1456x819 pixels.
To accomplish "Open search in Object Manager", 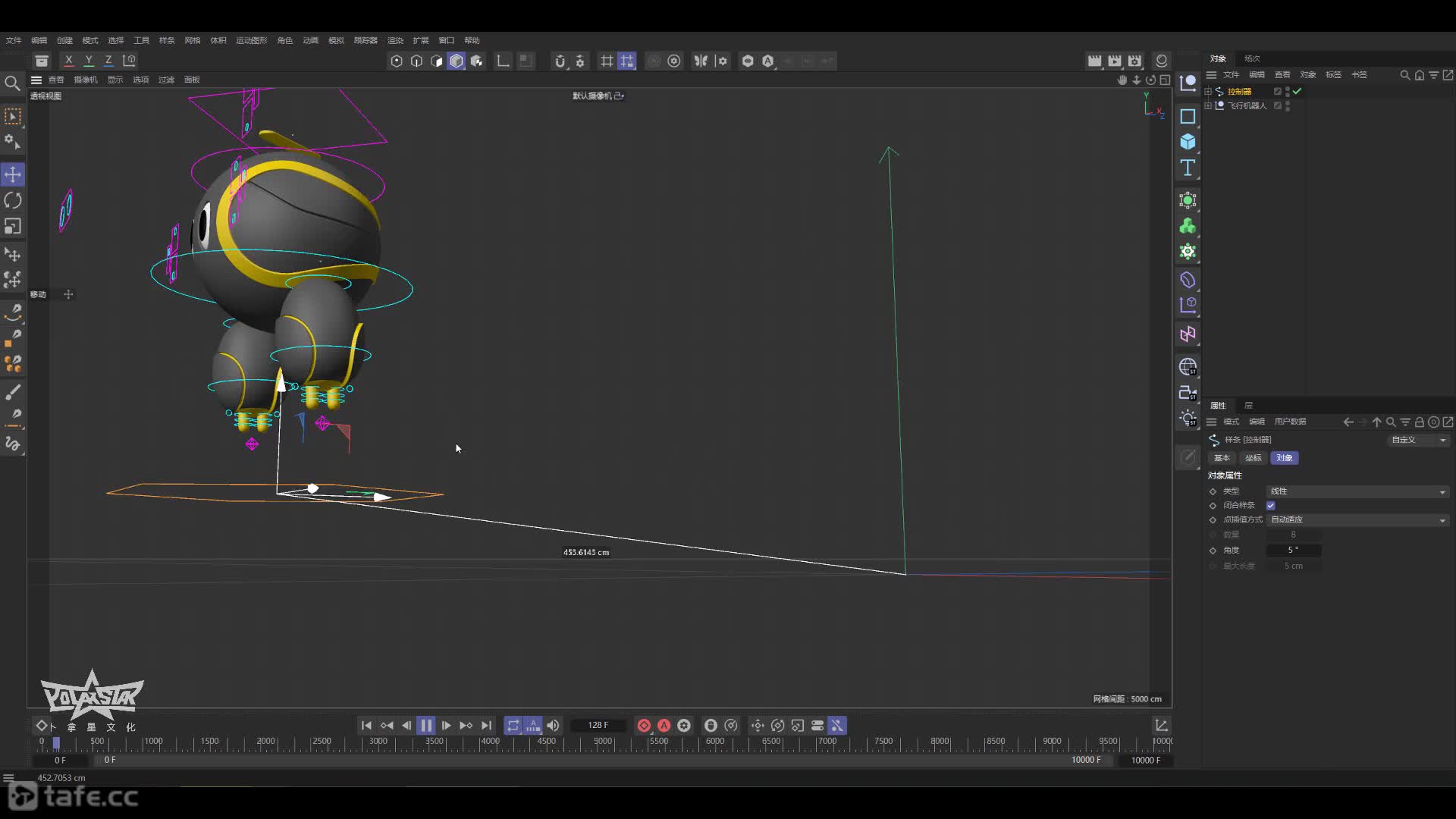I will 1404,75.
